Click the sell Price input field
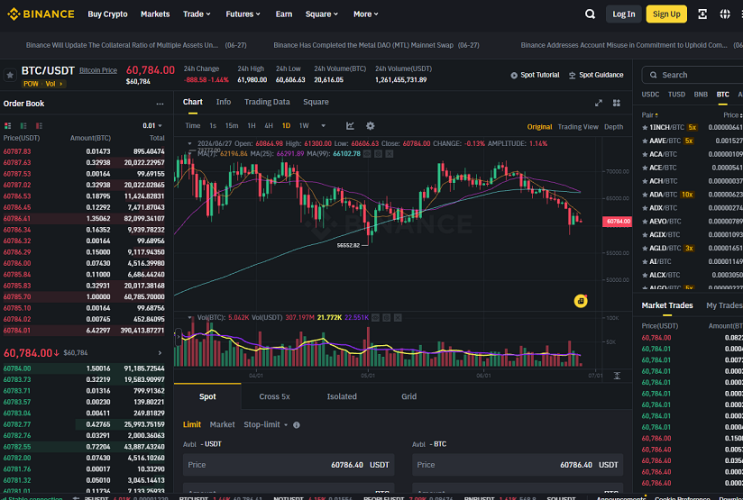 tap(517, 465)
